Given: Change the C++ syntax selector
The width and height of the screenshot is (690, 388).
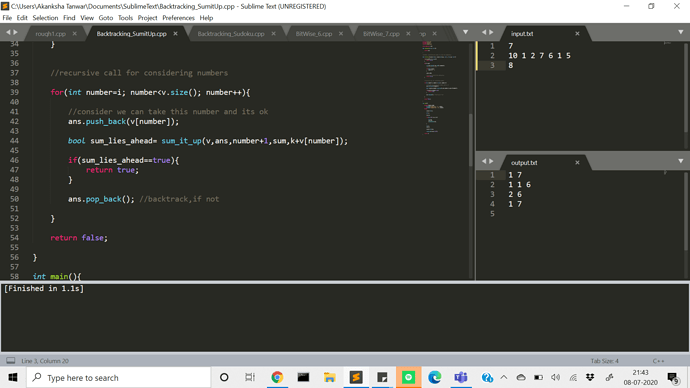Looking at the screenshot, I should click(658, 361).
